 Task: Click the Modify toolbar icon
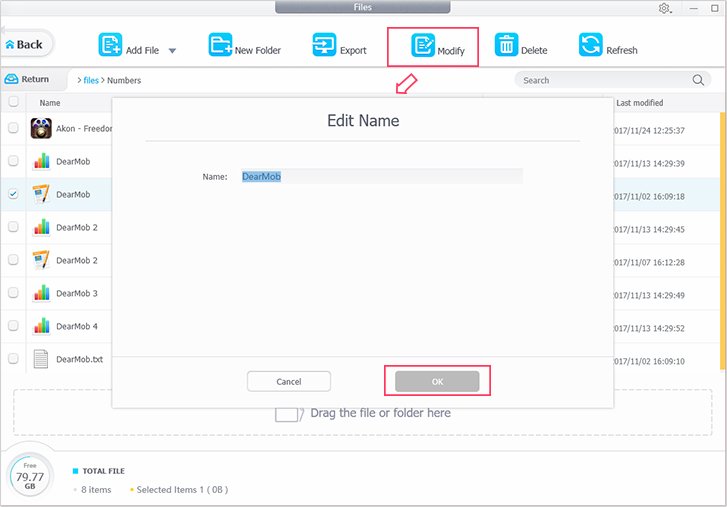423,45
